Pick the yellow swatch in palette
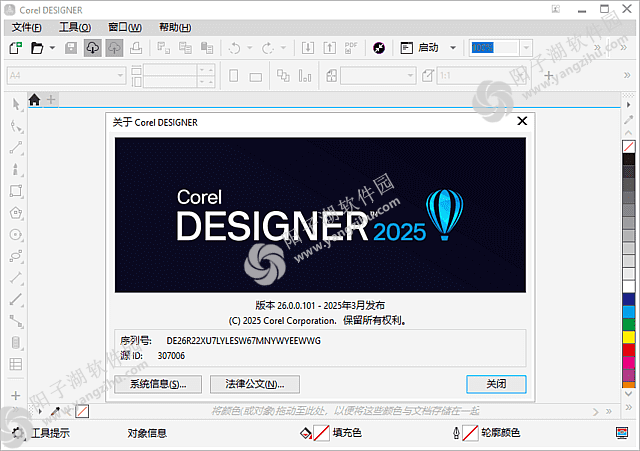Image resolution: width=640 pixels, height=451 pixels. (629, 337)
